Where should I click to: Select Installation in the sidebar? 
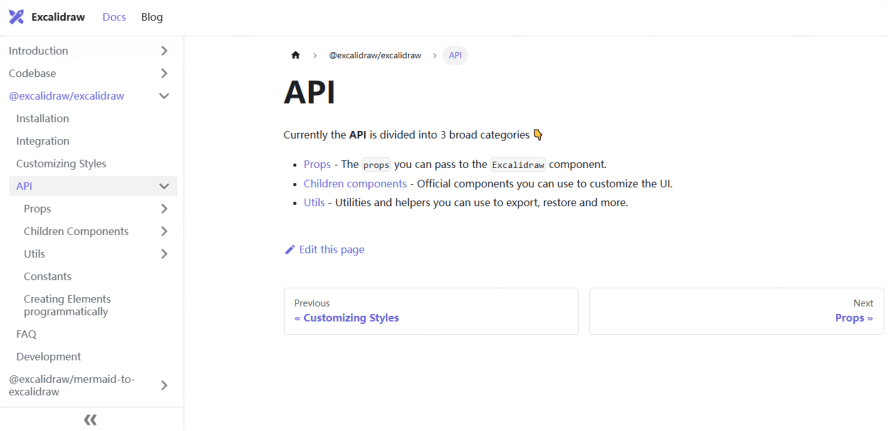43,119
